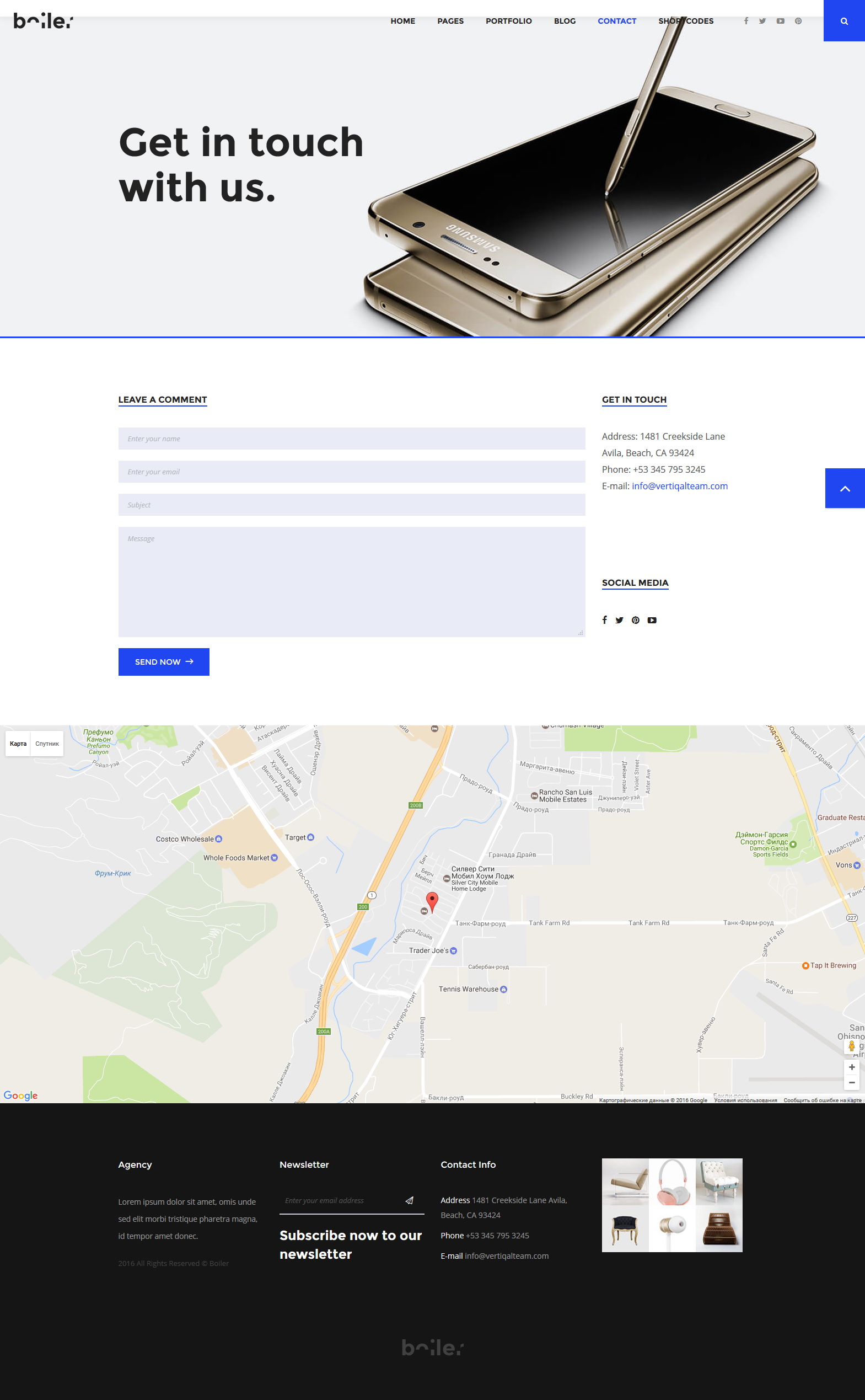Open the PAGES menu item
The width and height of the screenshot is (865, 1400).
coord(450,21)
